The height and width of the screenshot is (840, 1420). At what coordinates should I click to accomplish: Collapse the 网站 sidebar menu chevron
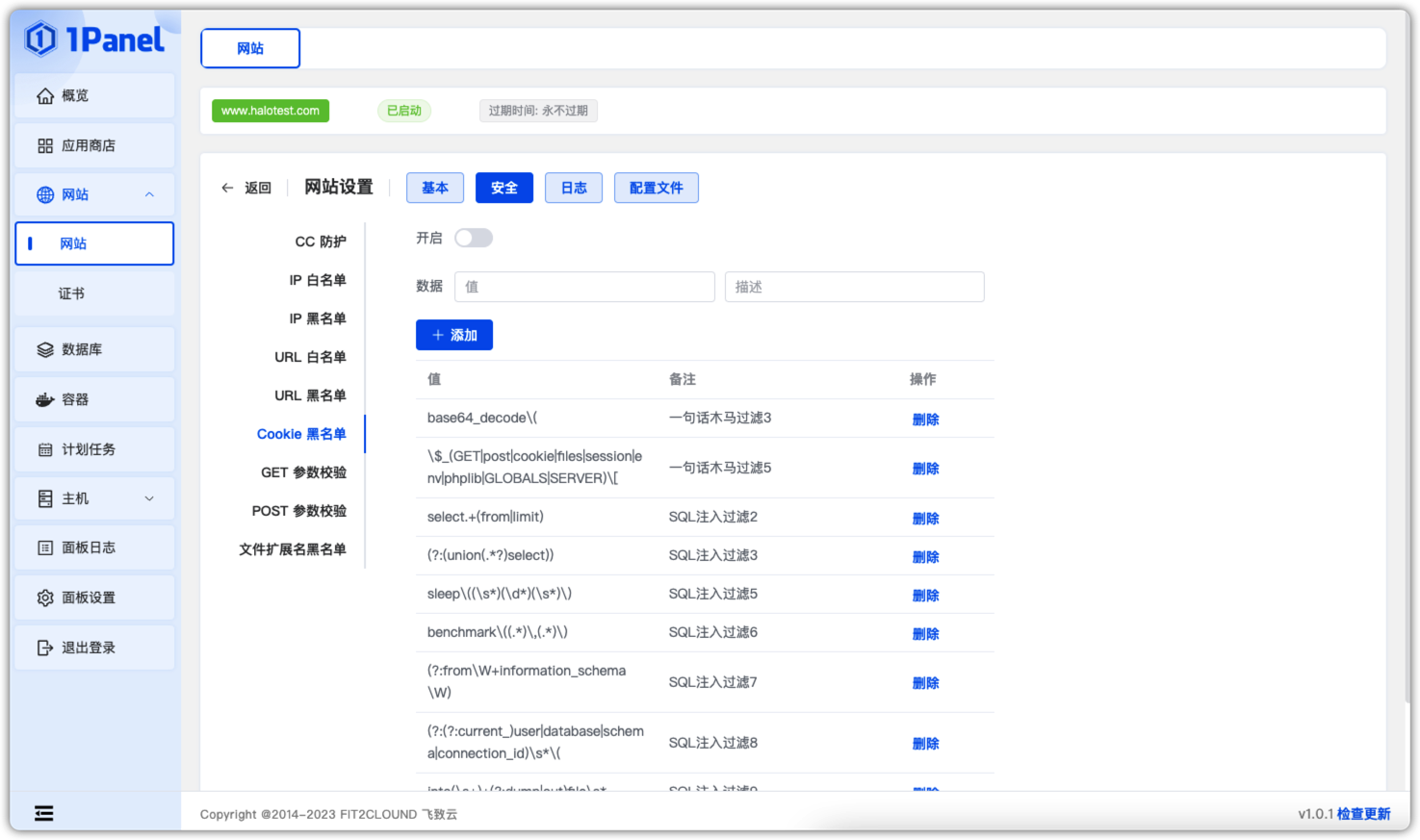[149, 194]
